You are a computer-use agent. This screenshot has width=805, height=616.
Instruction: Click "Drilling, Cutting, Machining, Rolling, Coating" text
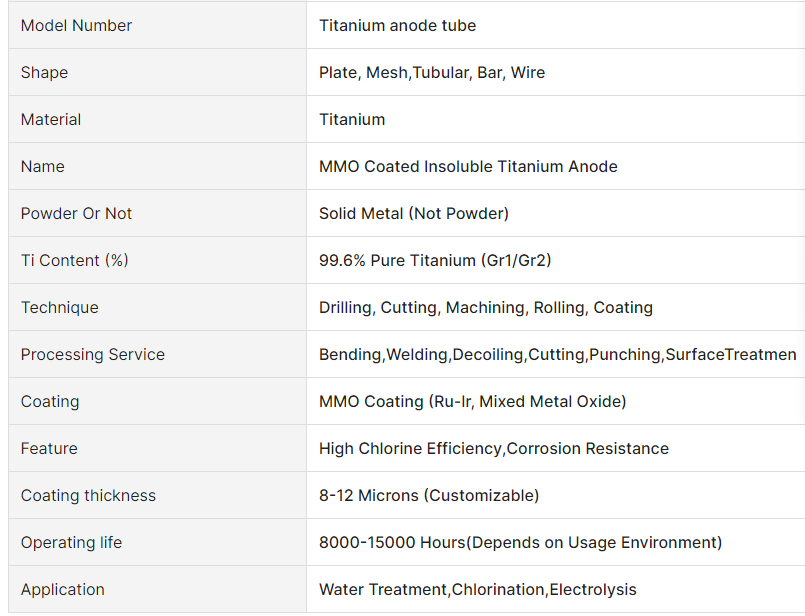click(486, 308)
